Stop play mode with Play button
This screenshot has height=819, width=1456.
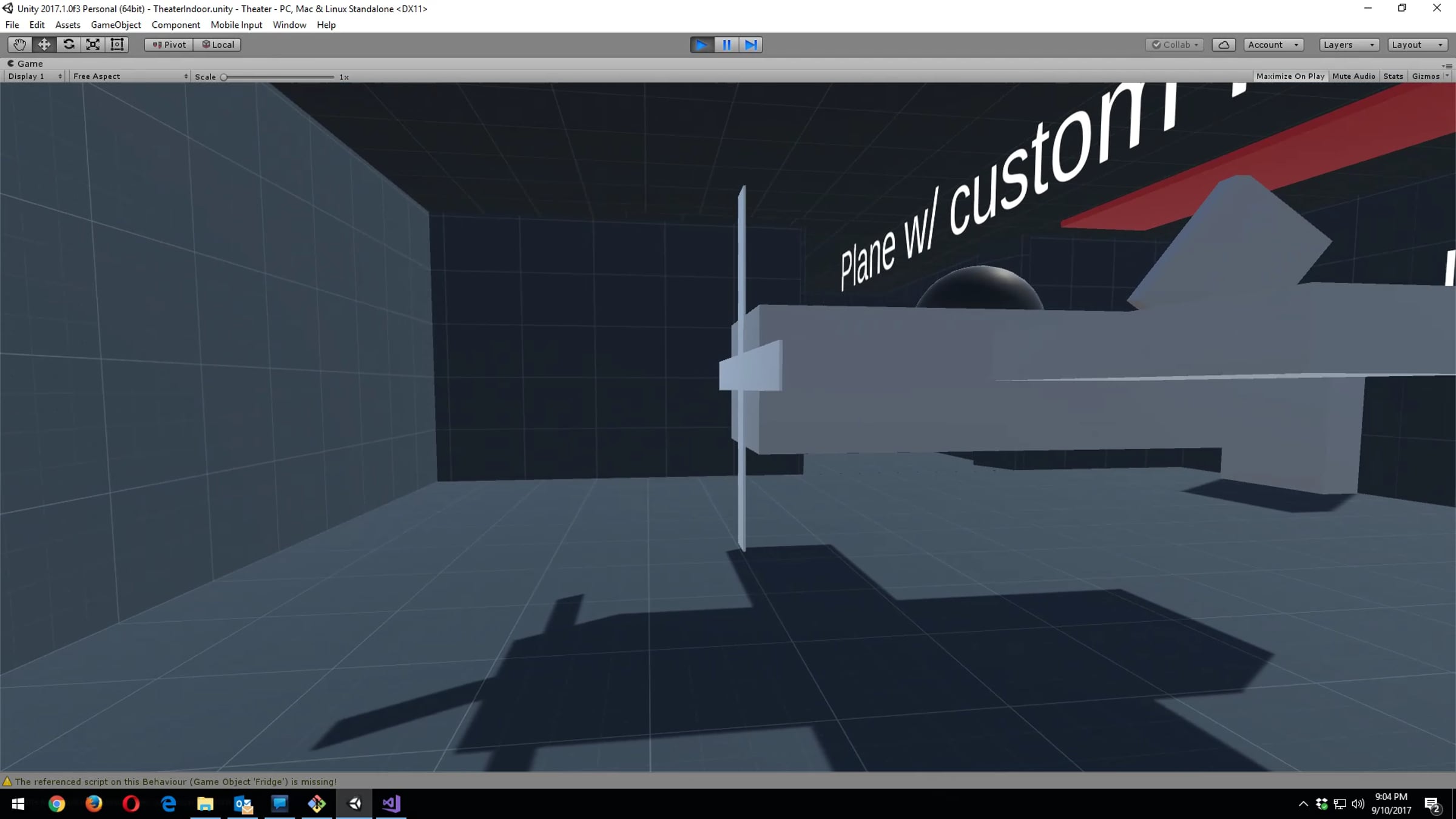click(x=702, y=44)
